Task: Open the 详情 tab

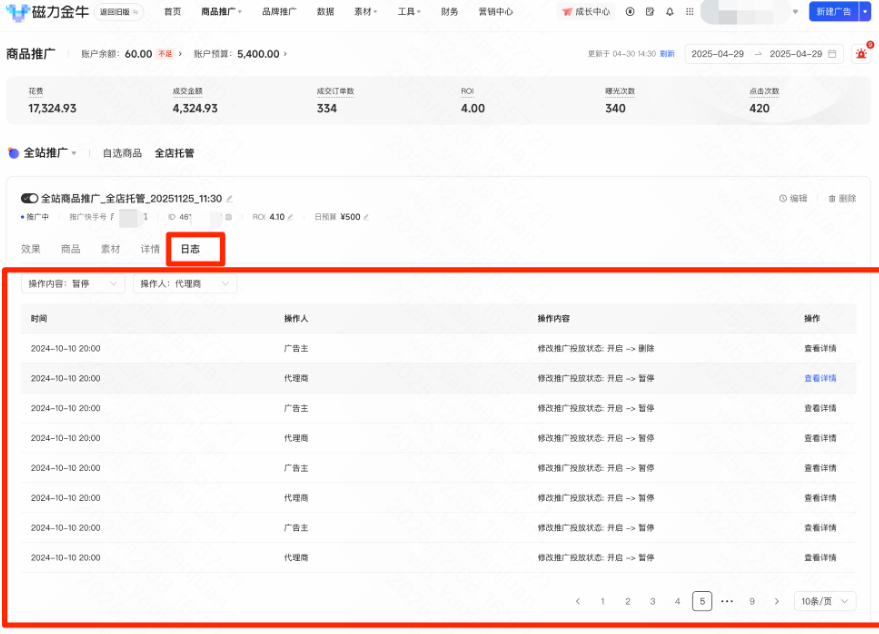Action: [150, 249]
